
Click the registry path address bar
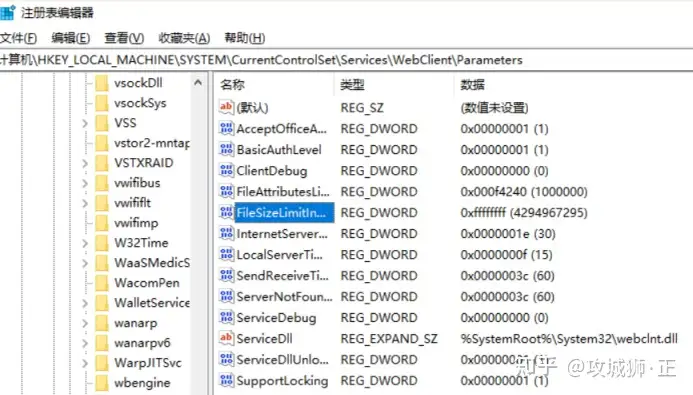click(x=346, y=60)
